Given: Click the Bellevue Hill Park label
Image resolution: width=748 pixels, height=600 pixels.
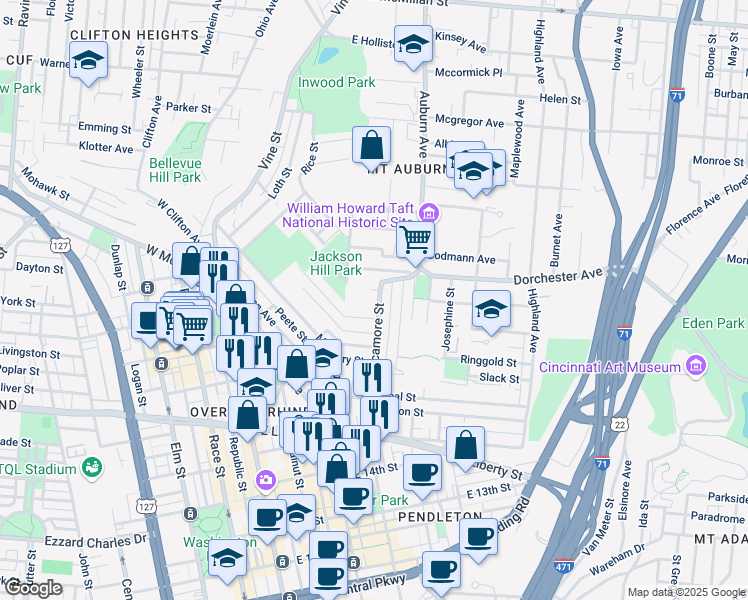Looking at the screenshot, I should pos(175,170).
